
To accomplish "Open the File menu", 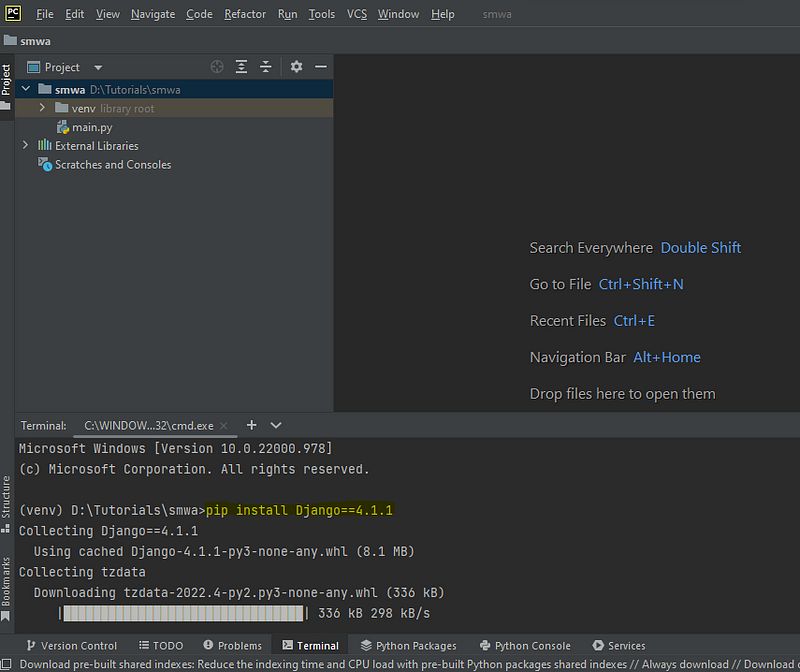I will click(44, 14).
